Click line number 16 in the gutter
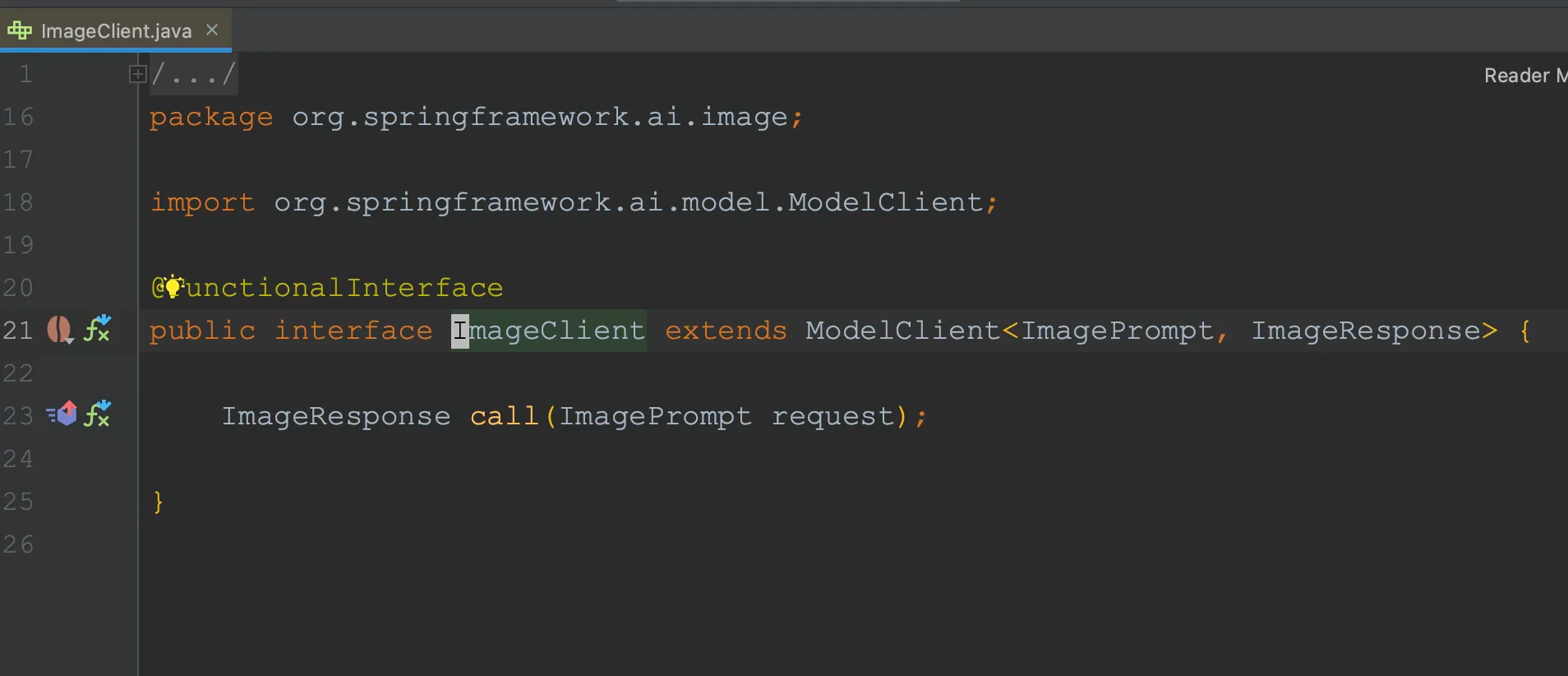 click(x=18, y=117)
